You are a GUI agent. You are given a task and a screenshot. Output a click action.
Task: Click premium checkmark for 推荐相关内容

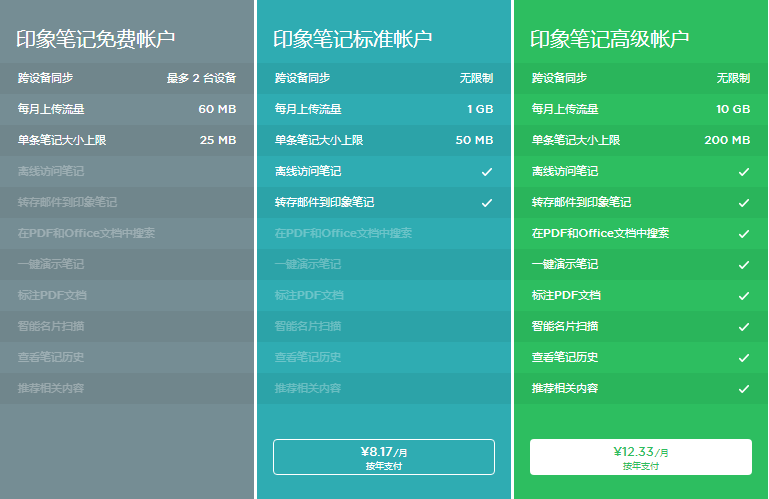click(743, 389)
